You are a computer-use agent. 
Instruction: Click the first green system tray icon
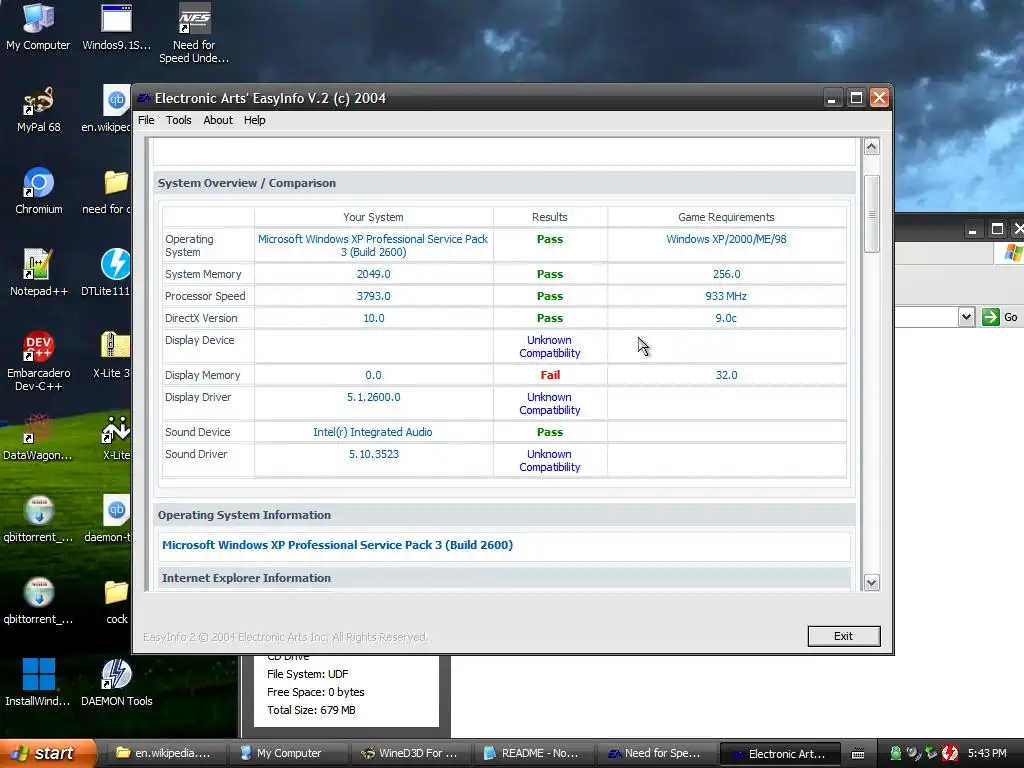pos(896,753)
